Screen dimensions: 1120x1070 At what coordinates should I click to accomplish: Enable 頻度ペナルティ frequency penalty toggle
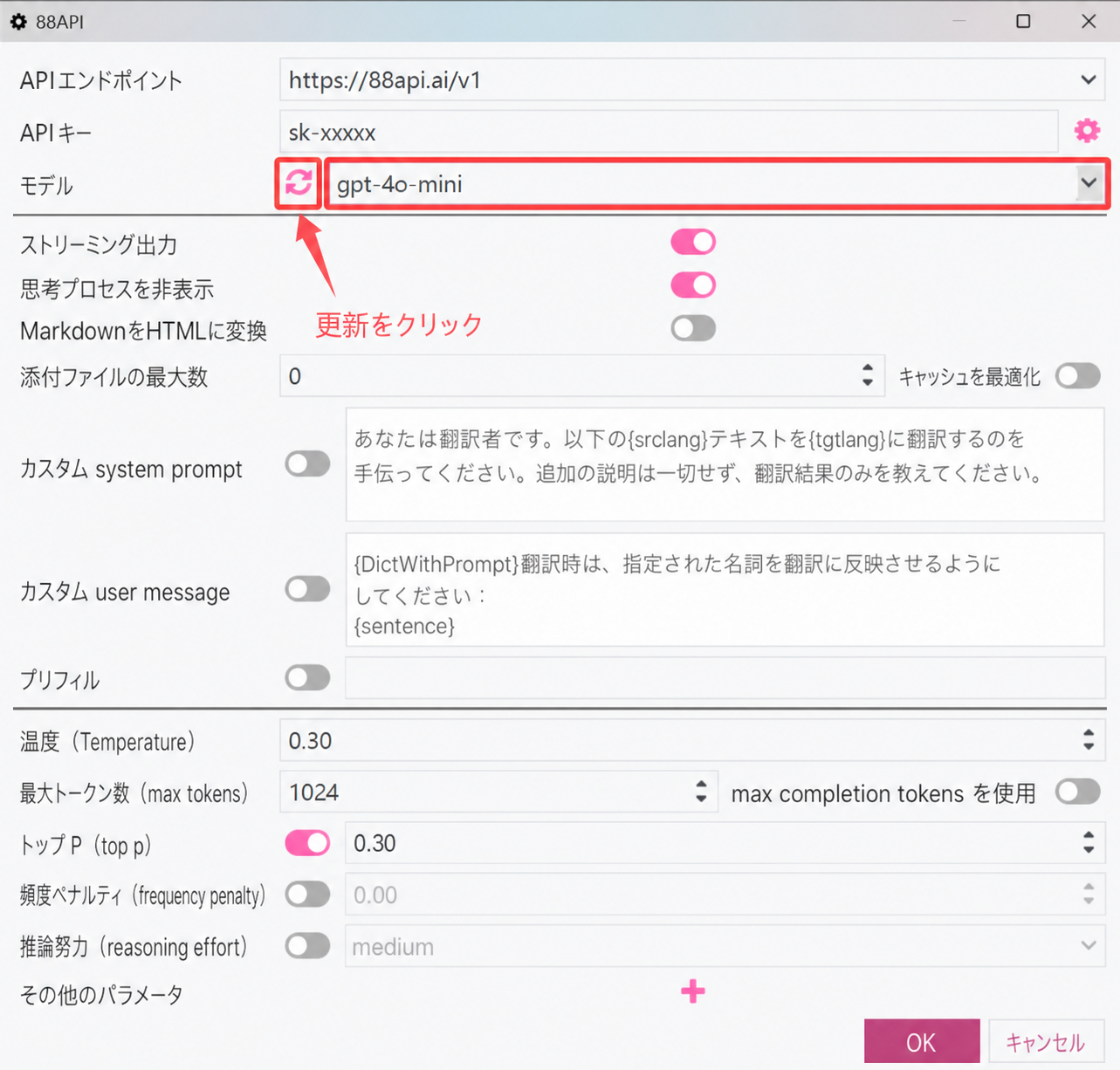307,894
